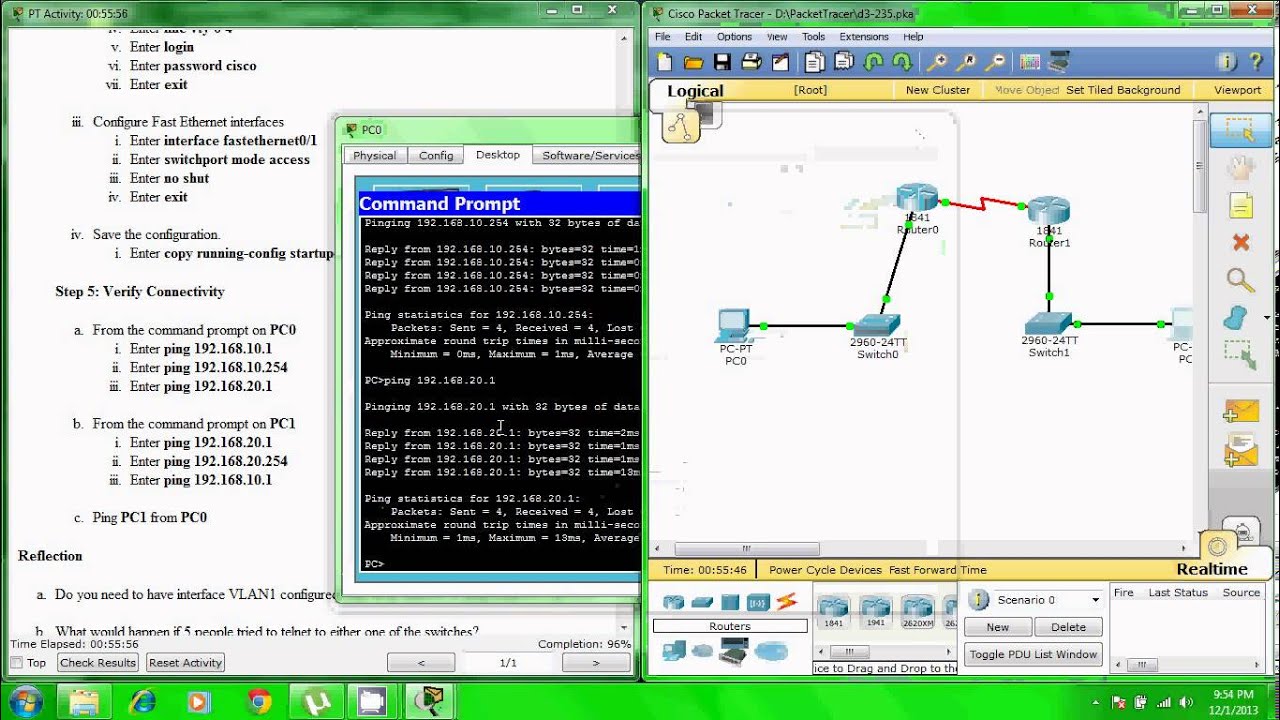
Task: Click the Print icon in the toolbar
Action: [752, 62]
